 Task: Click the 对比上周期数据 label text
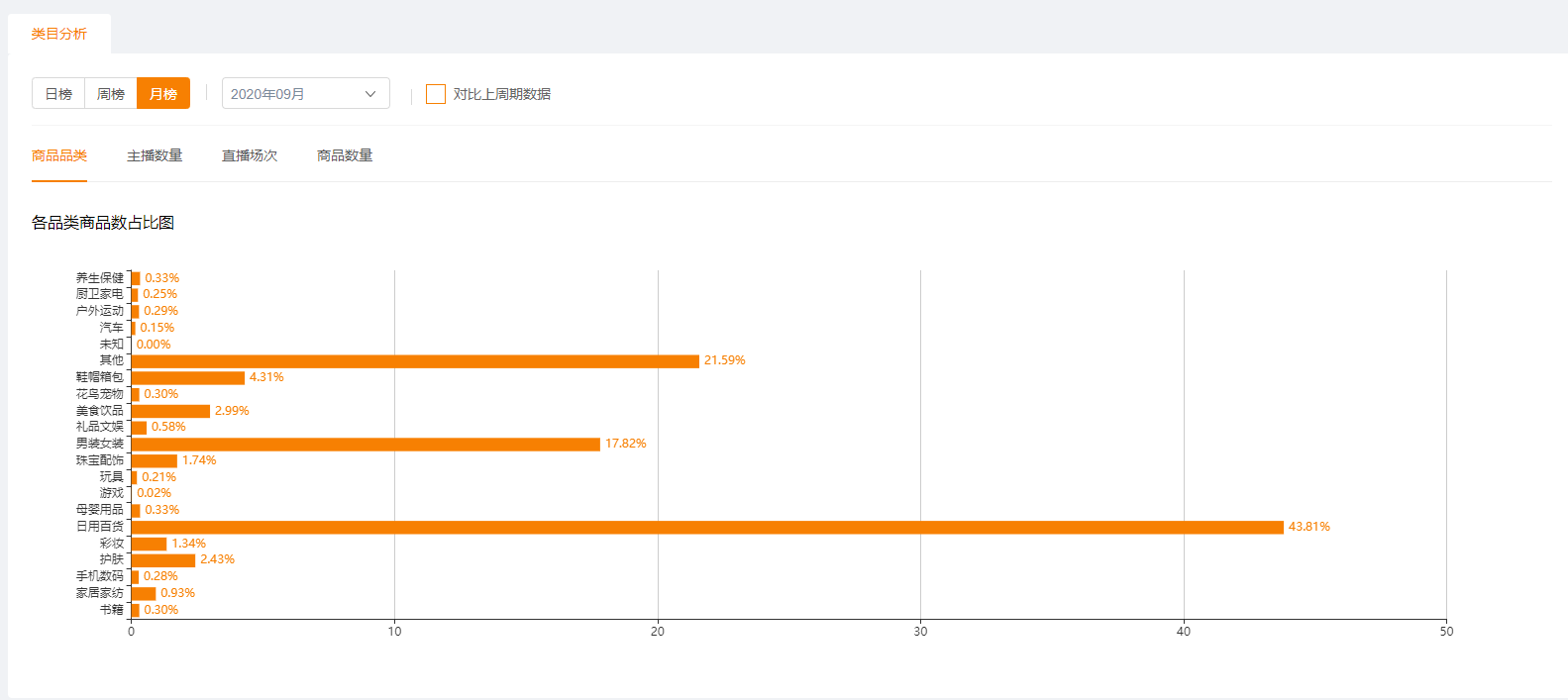coord(502,94)
